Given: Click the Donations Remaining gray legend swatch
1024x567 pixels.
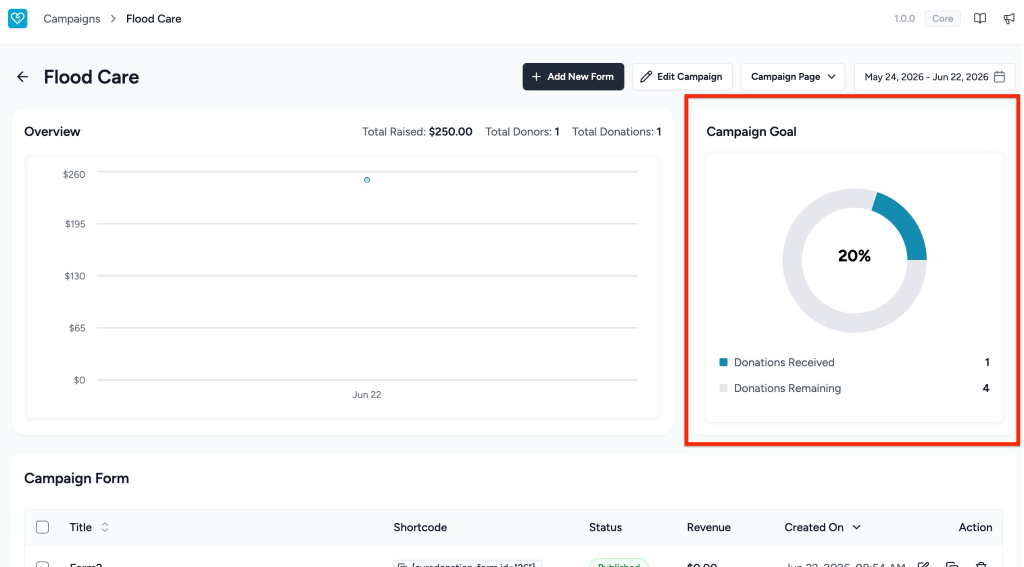Looking at the screenshot, I should (723, 388).
